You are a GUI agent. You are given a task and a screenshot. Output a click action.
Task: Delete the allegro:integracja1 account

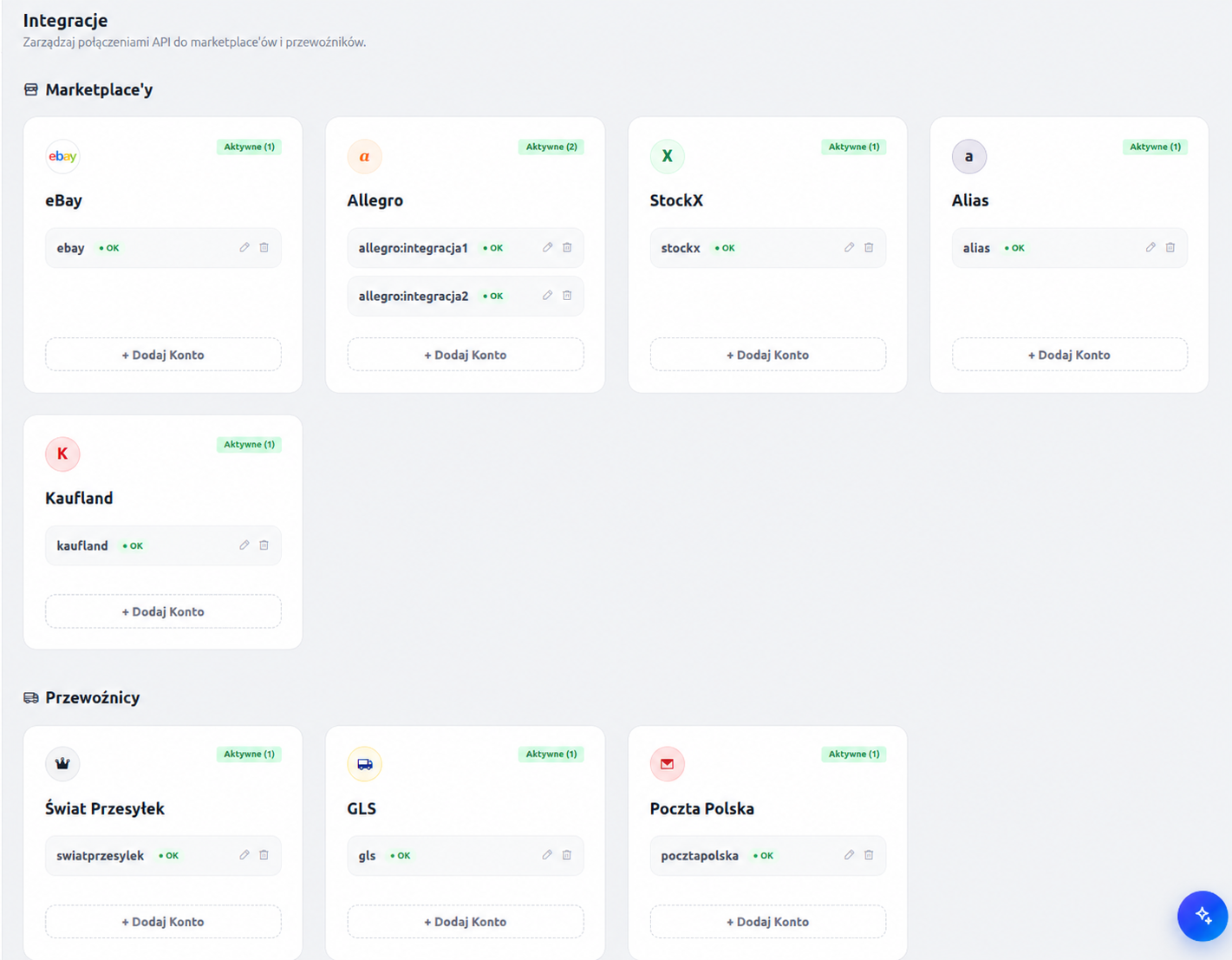[567, 247]
